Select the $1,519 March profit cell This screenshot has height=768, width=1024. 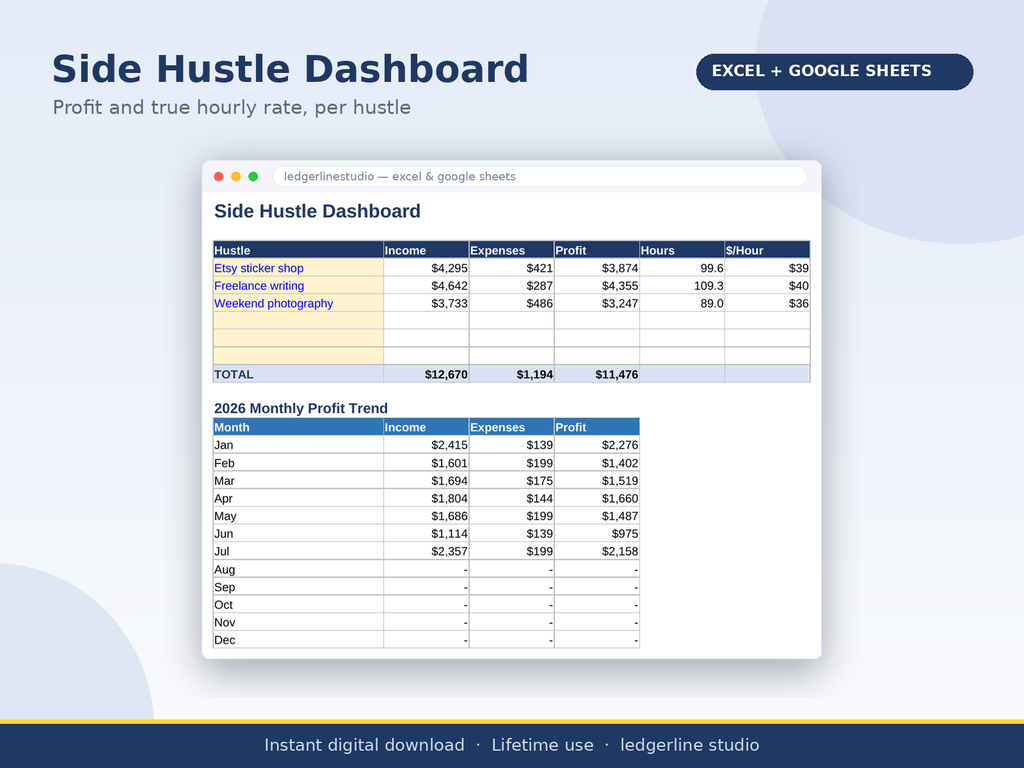(x=597, y=481)
